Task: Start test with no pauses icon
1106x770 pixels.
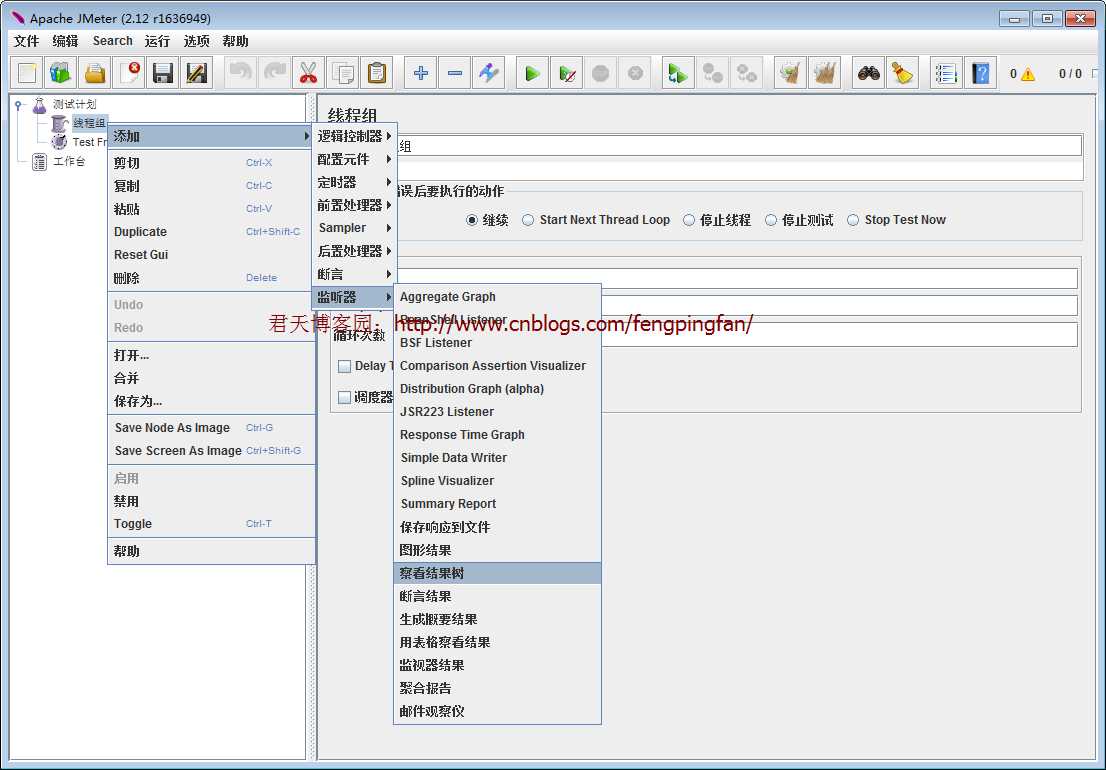Action: point(566,73)
